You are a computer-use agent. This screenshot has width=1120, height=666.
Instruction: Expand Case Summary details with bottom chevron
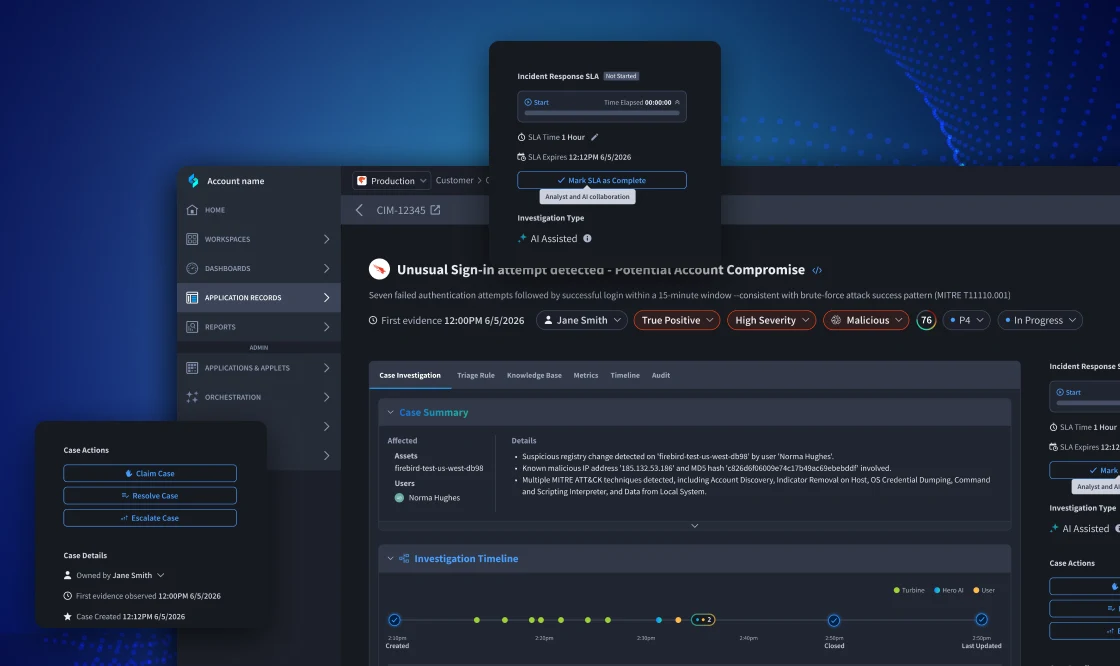coord(694,526)
